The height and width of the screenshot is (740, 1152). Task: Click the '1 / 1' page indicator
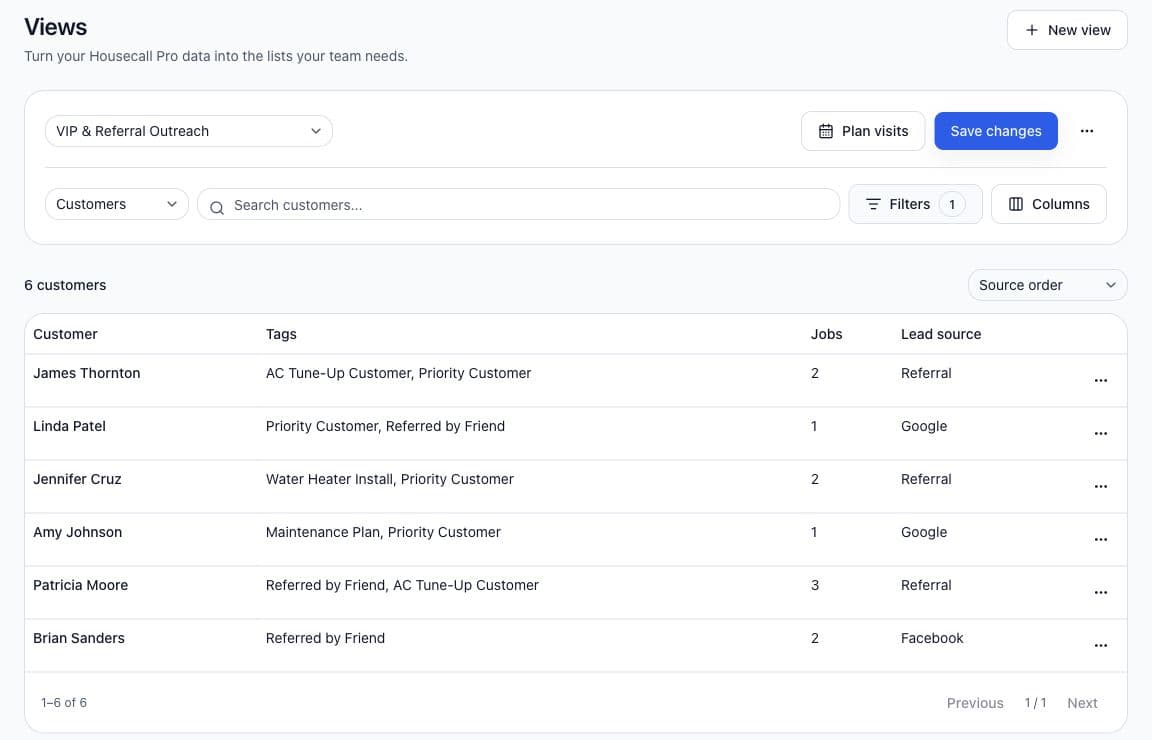pos(1035,703)
